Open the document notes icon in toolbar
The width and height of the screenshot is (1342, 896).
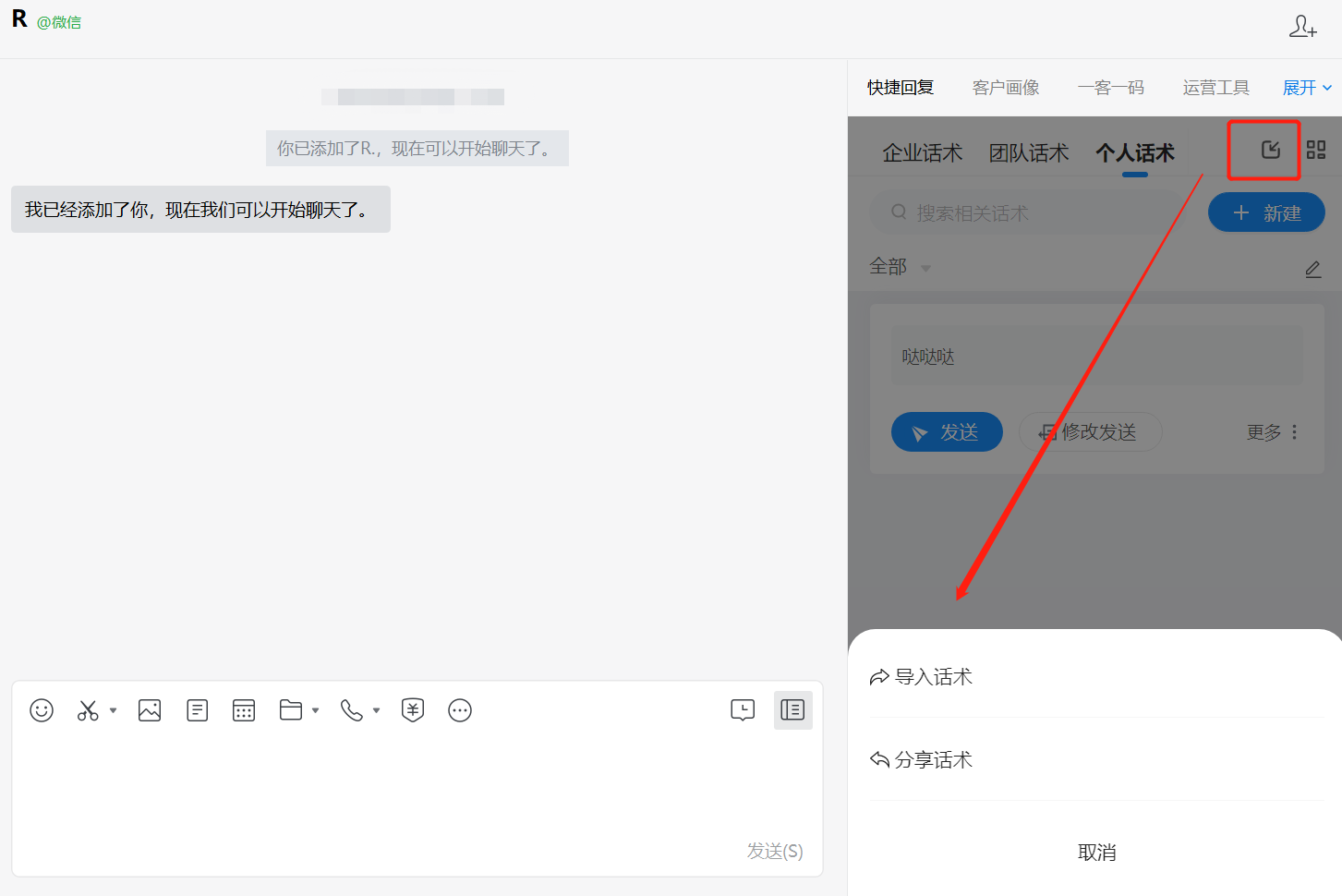(197, 710)
